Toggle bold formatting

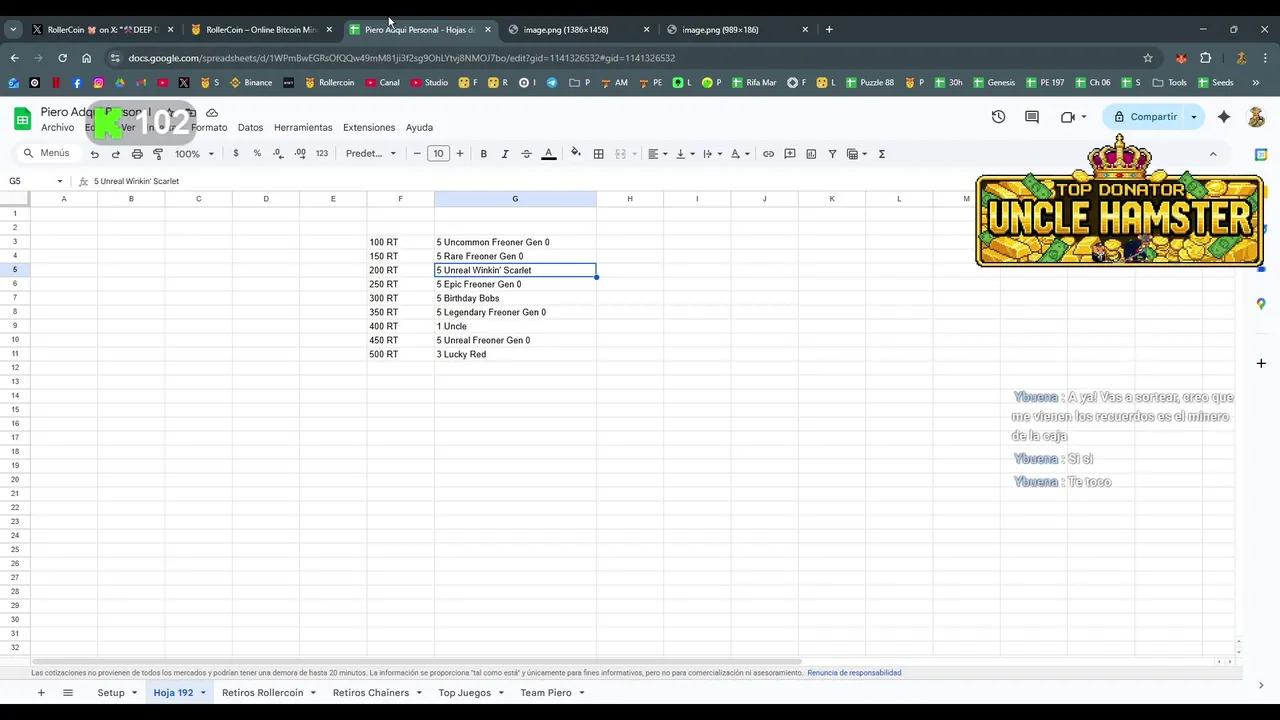click(483, 154)
